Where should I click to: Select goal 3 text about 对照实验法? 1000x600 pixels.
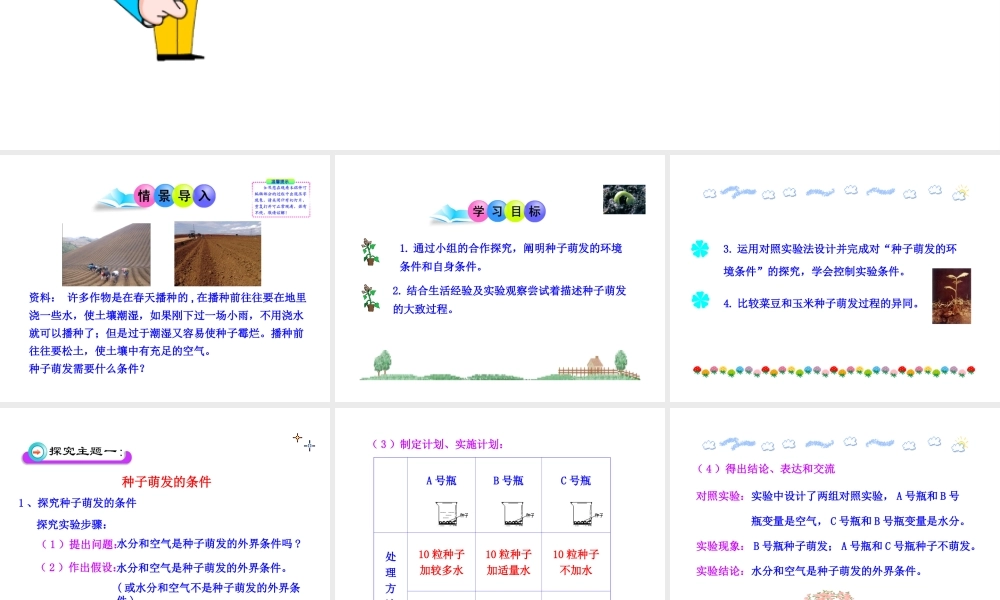point(840,260)
